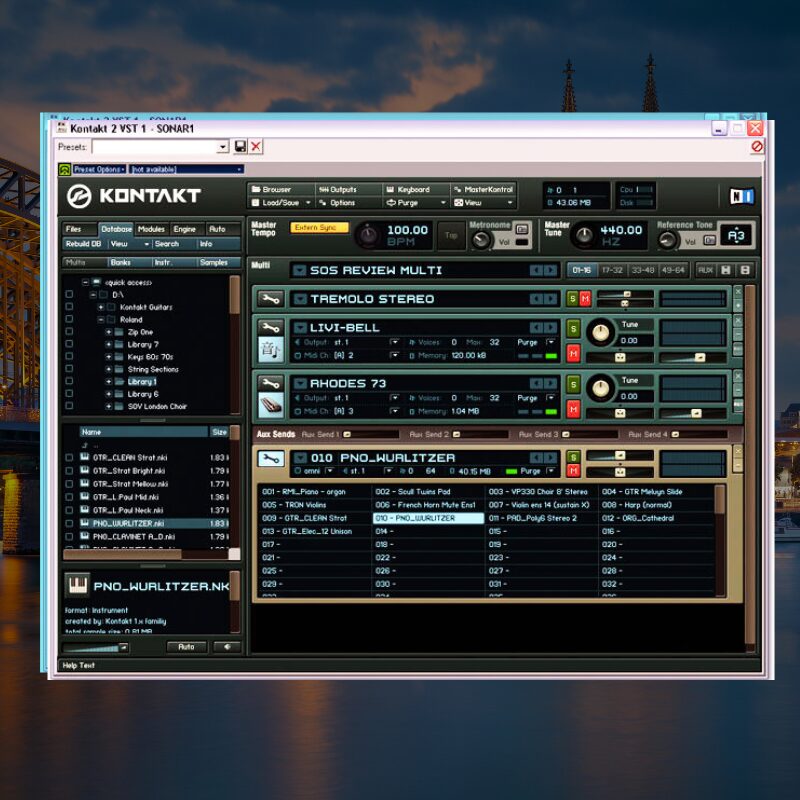Toggle the Extern Sync button

[x=319, y=228]
